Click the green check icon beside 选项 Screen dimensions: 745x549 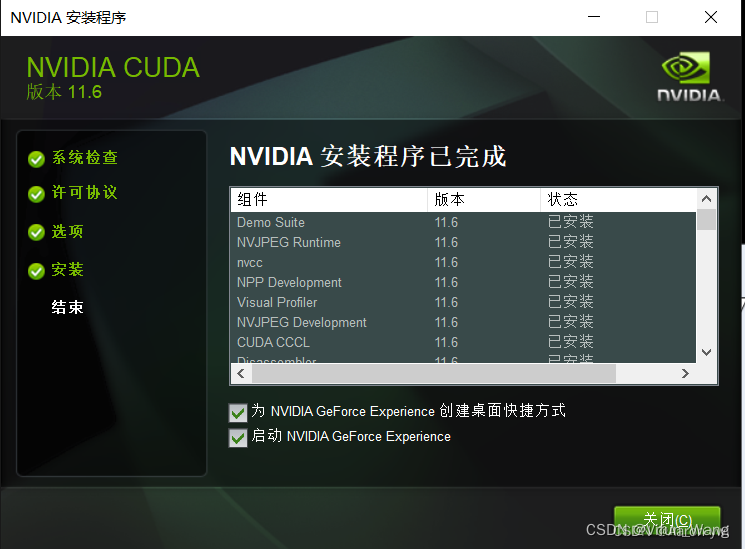click(36, 232)
